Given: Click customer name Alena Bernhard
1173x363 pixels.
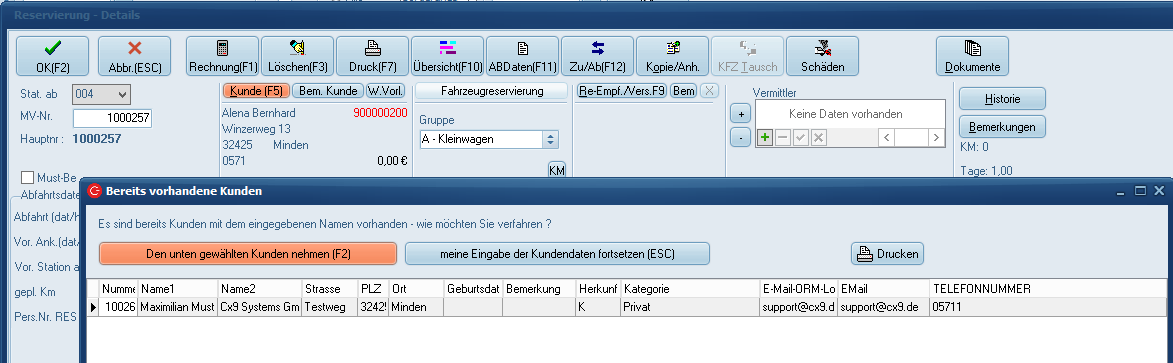Looking at the screenshot, I should [x=259, y=113].
